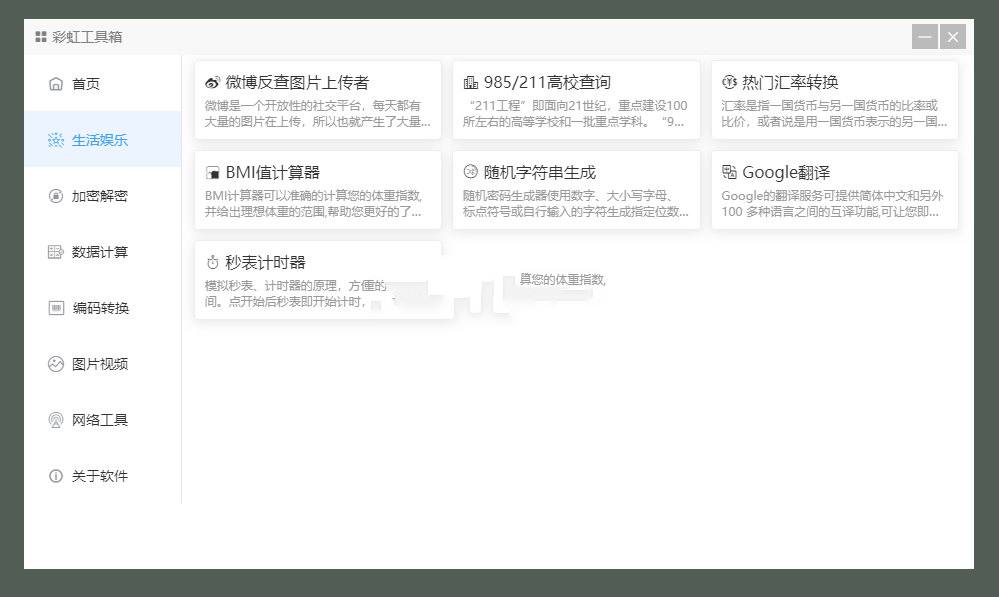Select the 首页 home icon in sidebar
The image size is (999, 597).
55,84
